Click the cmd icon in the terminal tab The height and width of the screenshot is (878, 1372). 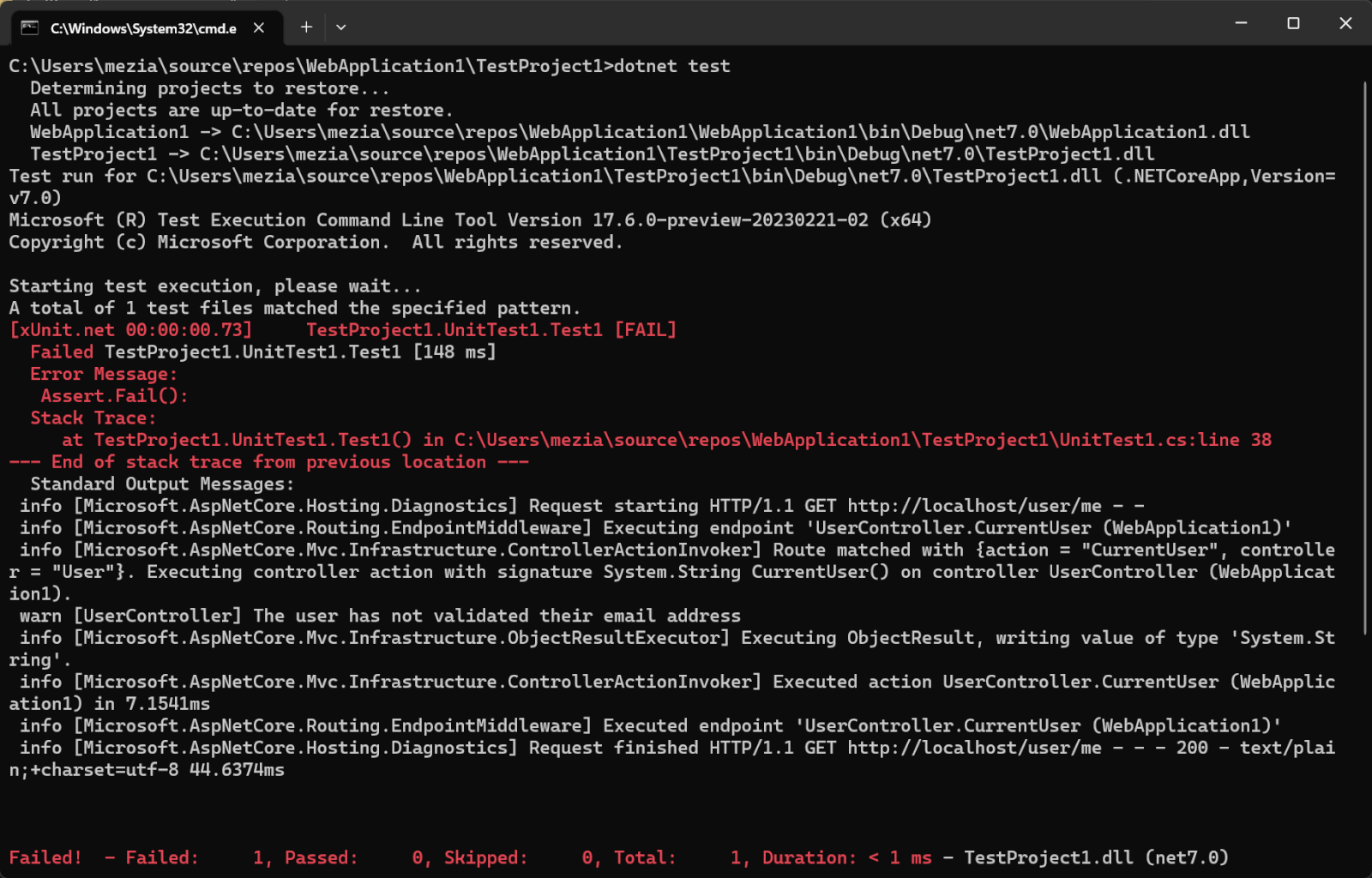click(x=30, y=28)
